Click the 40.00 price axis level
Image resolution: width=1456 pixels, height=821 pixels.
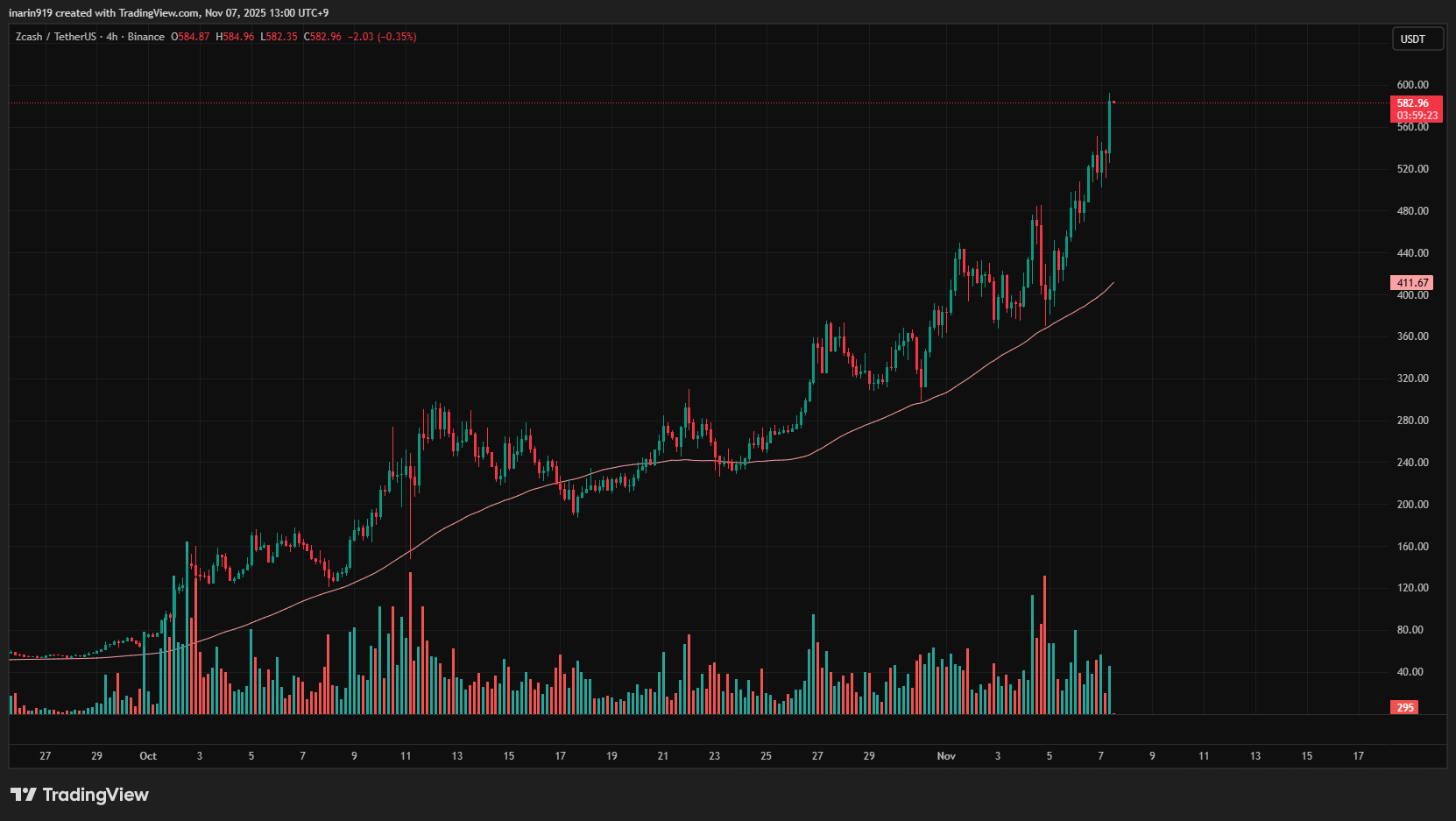click(x=1410, y=672)
